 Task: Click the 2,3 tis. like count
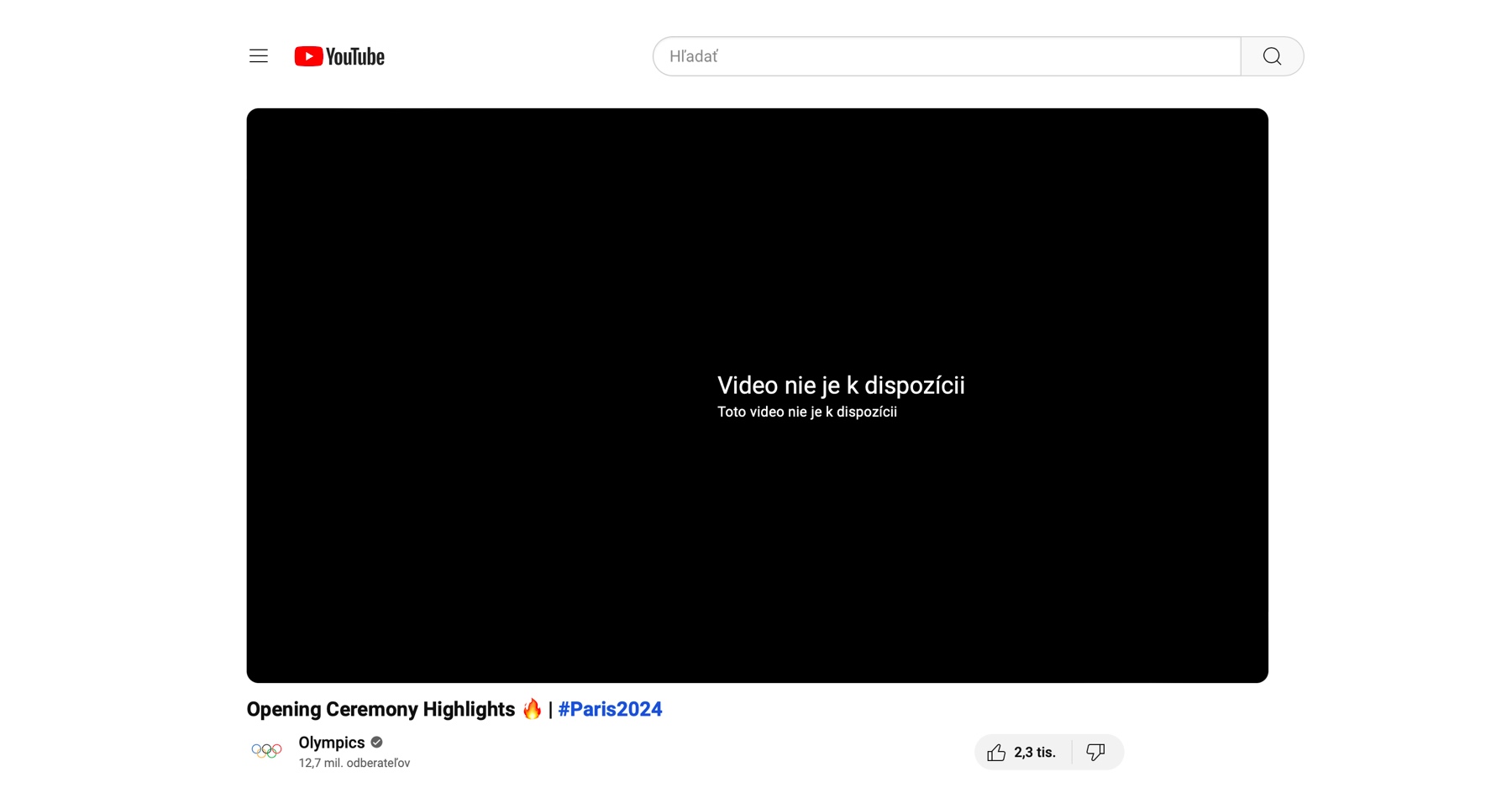click(x=1035, y=753)
